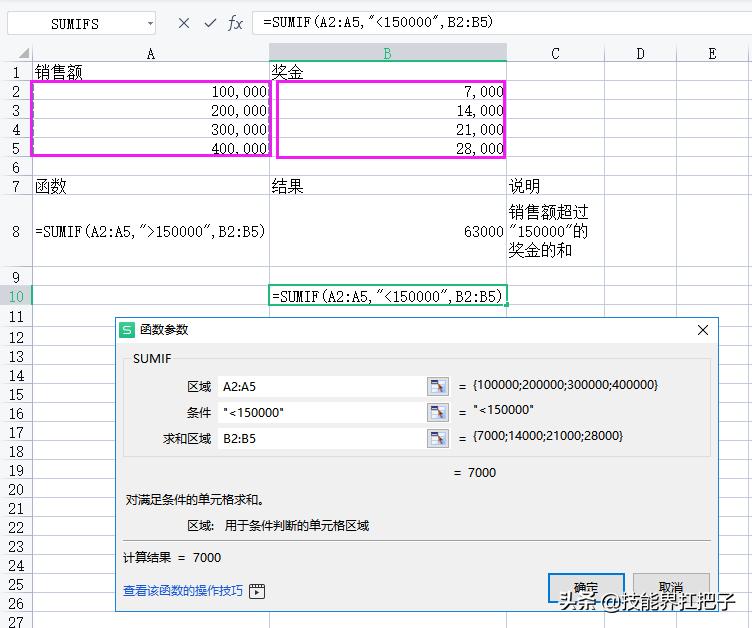
Task: Click the WPS S logo in dialog title
Action: coord(127,330)
